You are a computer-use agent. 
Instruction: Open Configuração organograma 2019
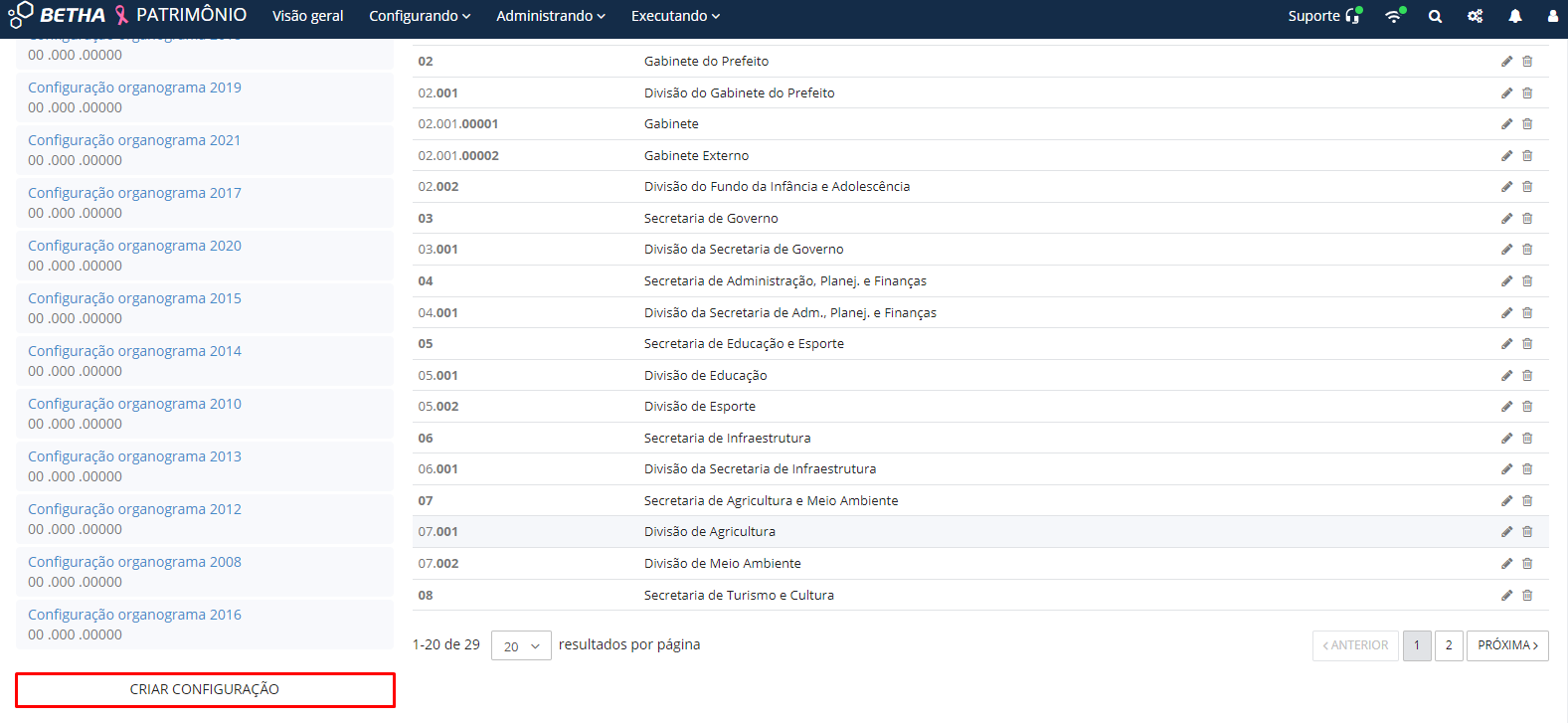click(x=134, y=88)
